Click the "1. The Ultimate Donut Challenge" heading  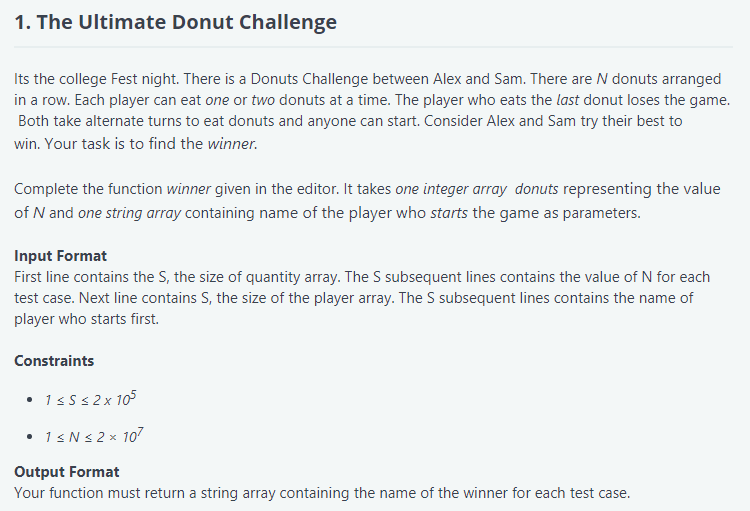point(176,22)
